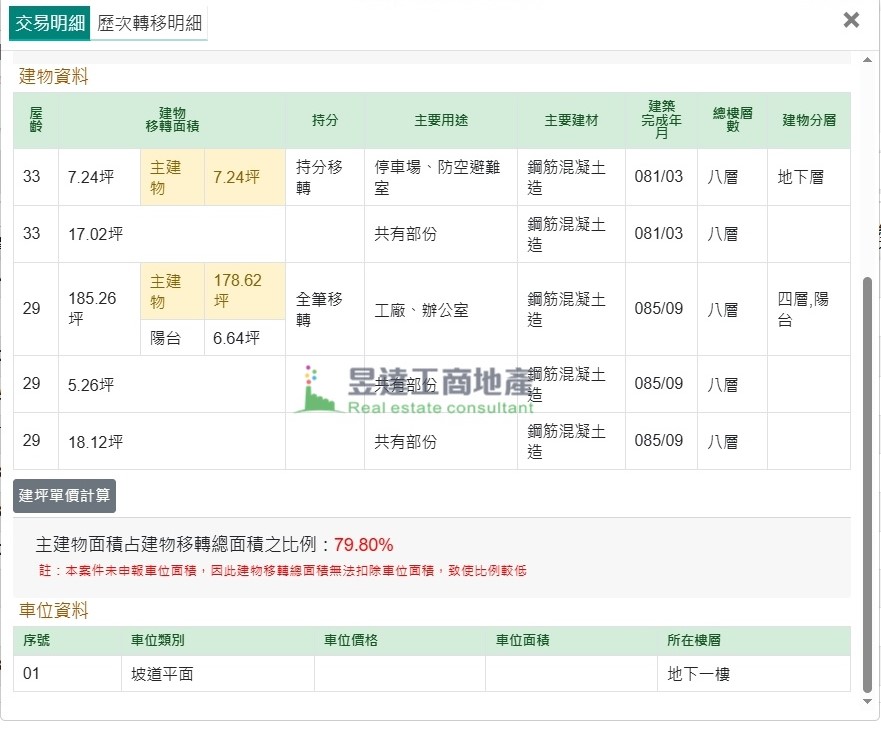This screenshot has height=734, width=881.
Task: Click the 昱達工商地產 watermark logo
Action: (x=415, y=389)
